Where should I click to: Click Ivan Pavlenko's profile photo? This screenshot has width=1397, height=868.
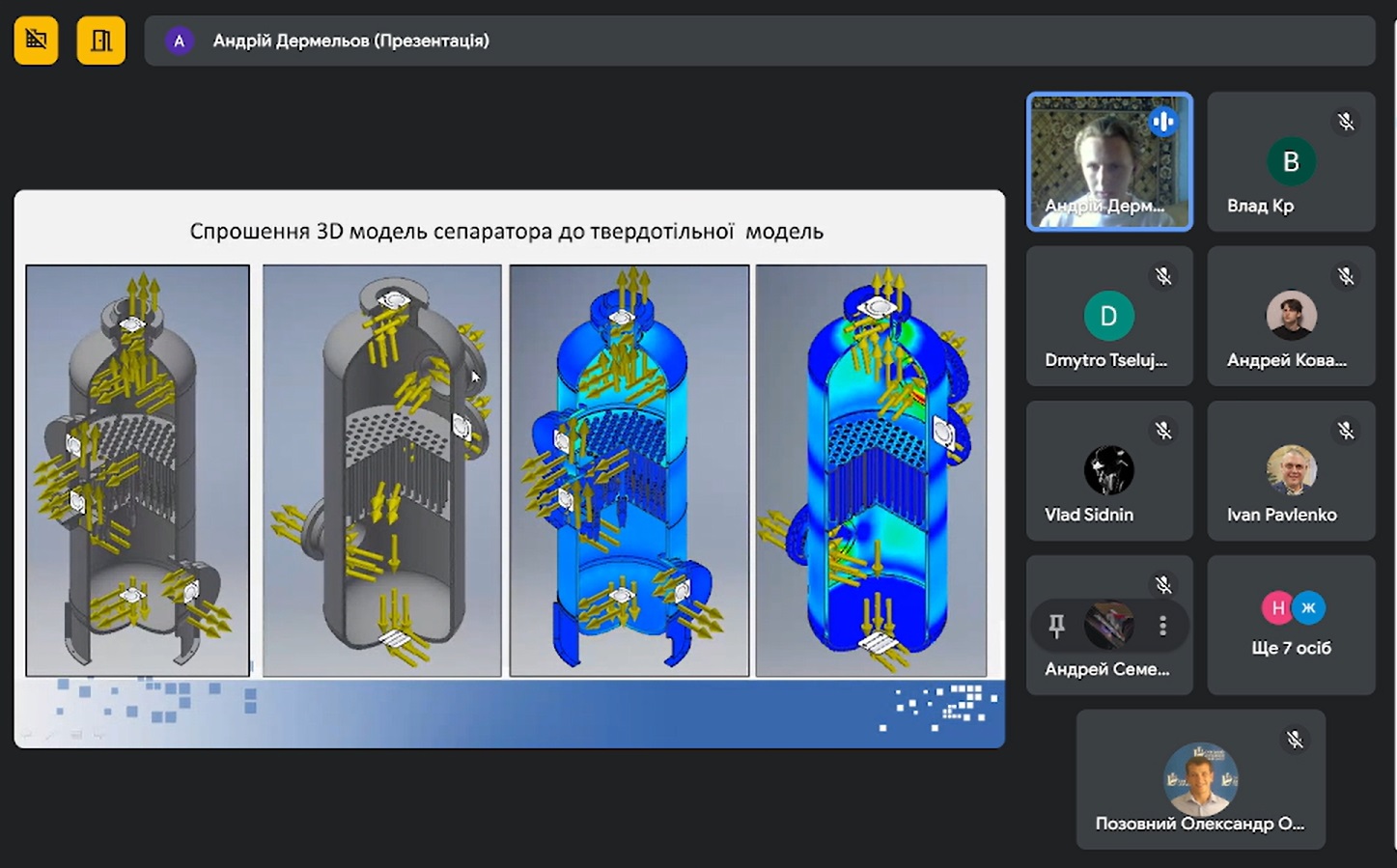pyautogui.click(x=1291, y=470)
